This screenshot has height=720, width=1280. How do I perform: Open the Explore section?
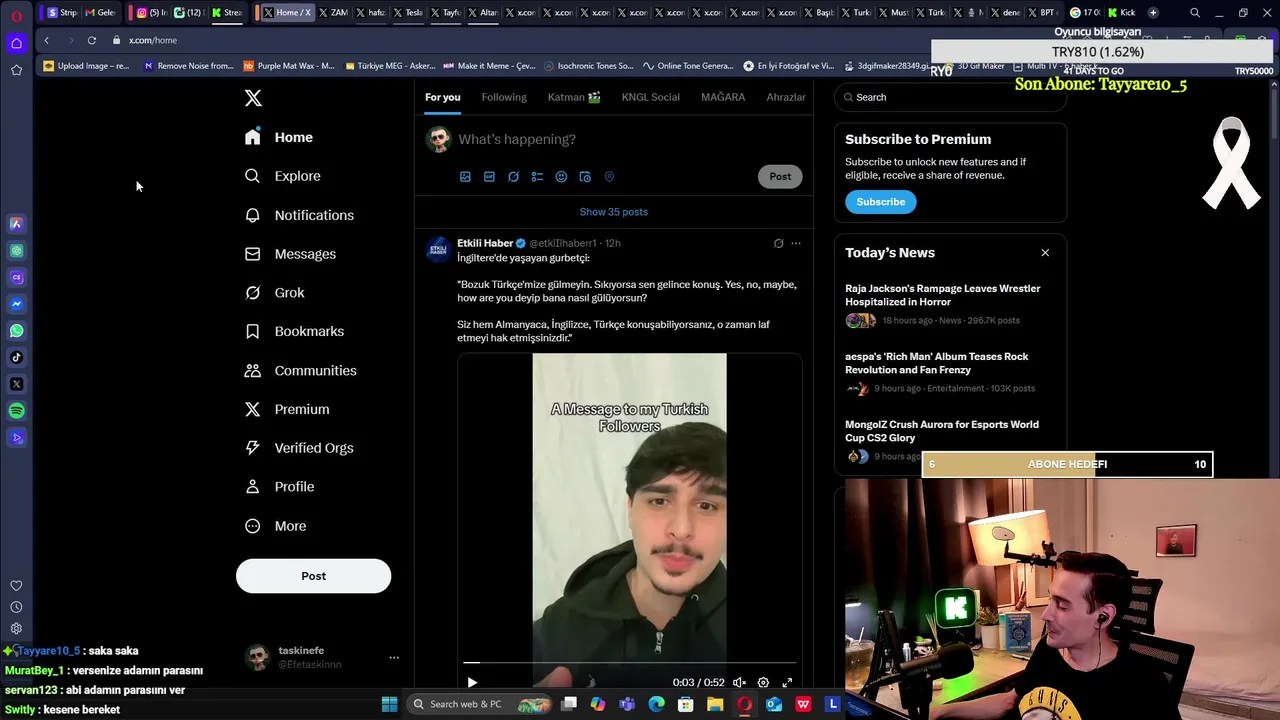[x=283, y=176]
